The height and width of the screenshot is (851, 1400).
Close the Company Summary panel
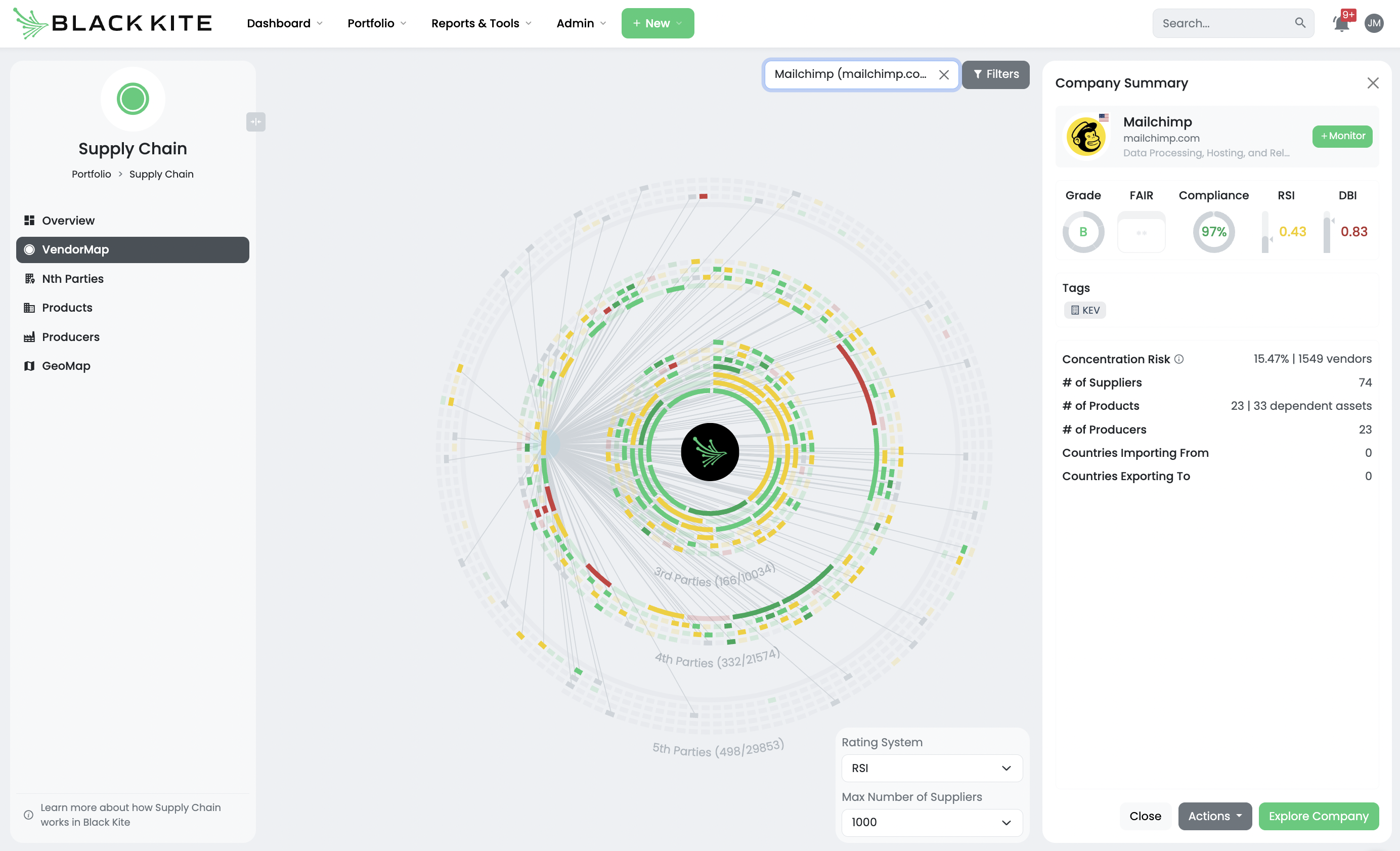pos(1373,83)
